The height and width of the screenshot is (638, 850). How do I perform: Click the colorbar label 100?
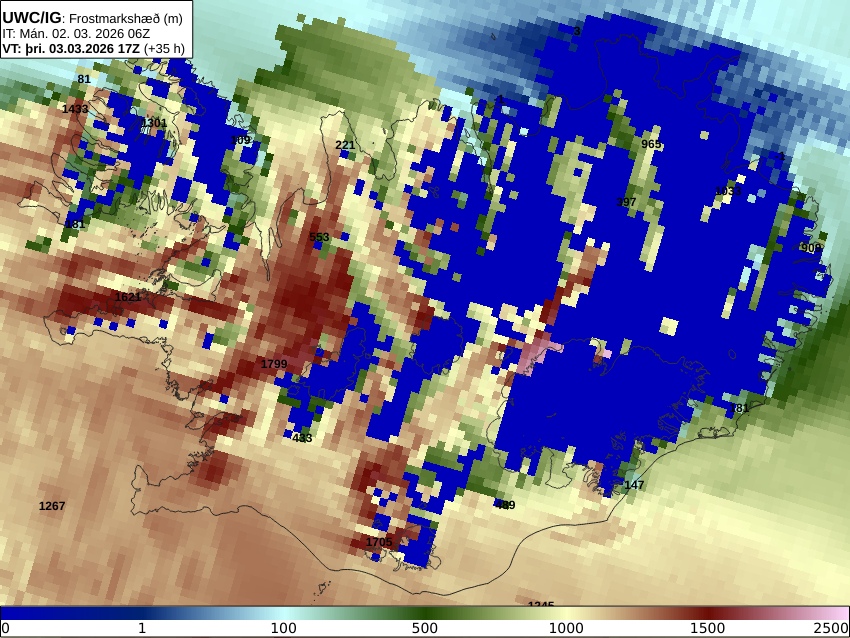pyautogui.click(x=284, y=629)
